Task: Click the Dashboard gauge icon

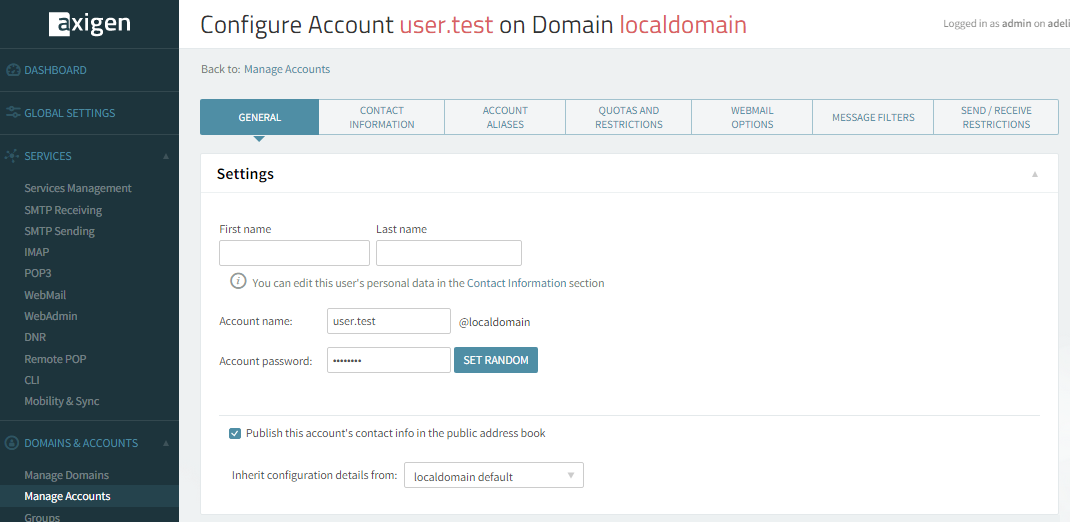Action: click(12, 70)
